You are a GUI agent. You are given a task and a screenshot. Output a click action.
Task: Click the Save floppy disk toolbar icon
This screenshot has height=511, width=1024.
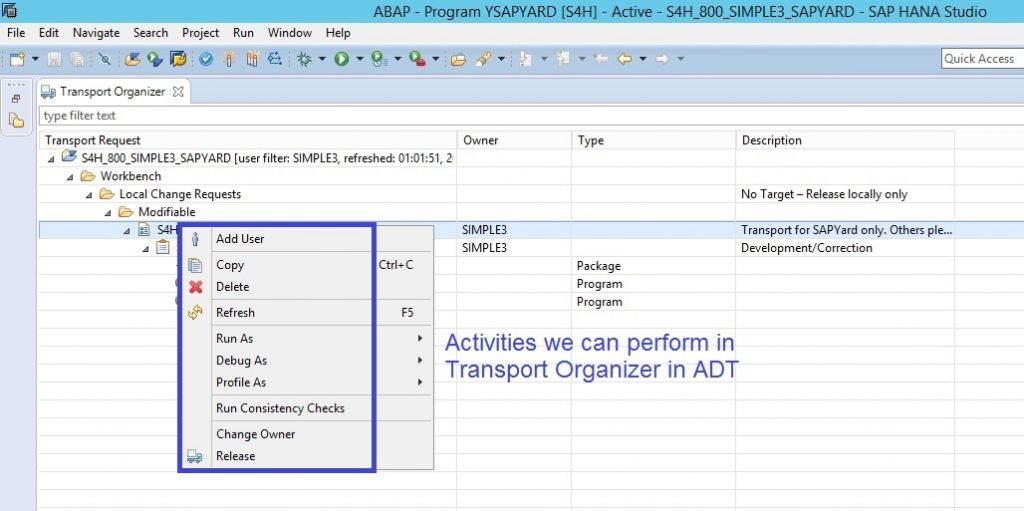pyautogui.click(x=54, y=59)
